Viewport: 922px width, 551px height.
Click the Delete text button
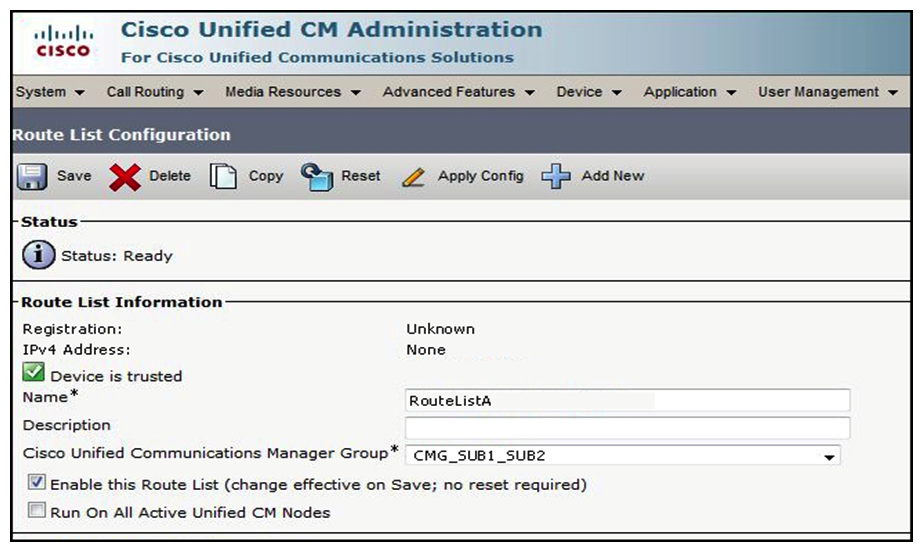[170, 176]
